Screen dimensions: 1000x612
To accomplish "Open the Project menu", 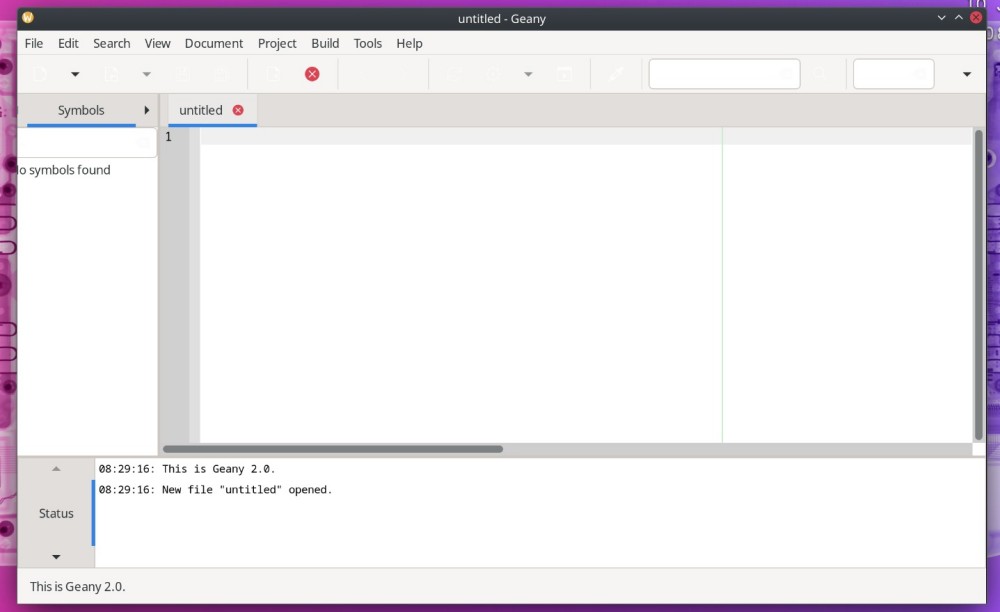I will [277, 43].
